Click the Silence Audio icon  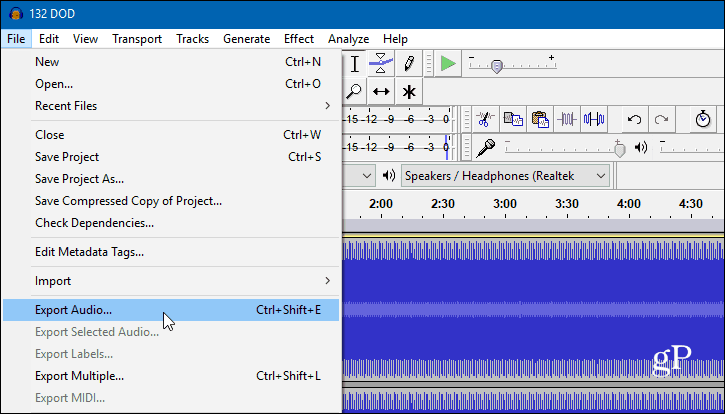click(x=594, y=119)
